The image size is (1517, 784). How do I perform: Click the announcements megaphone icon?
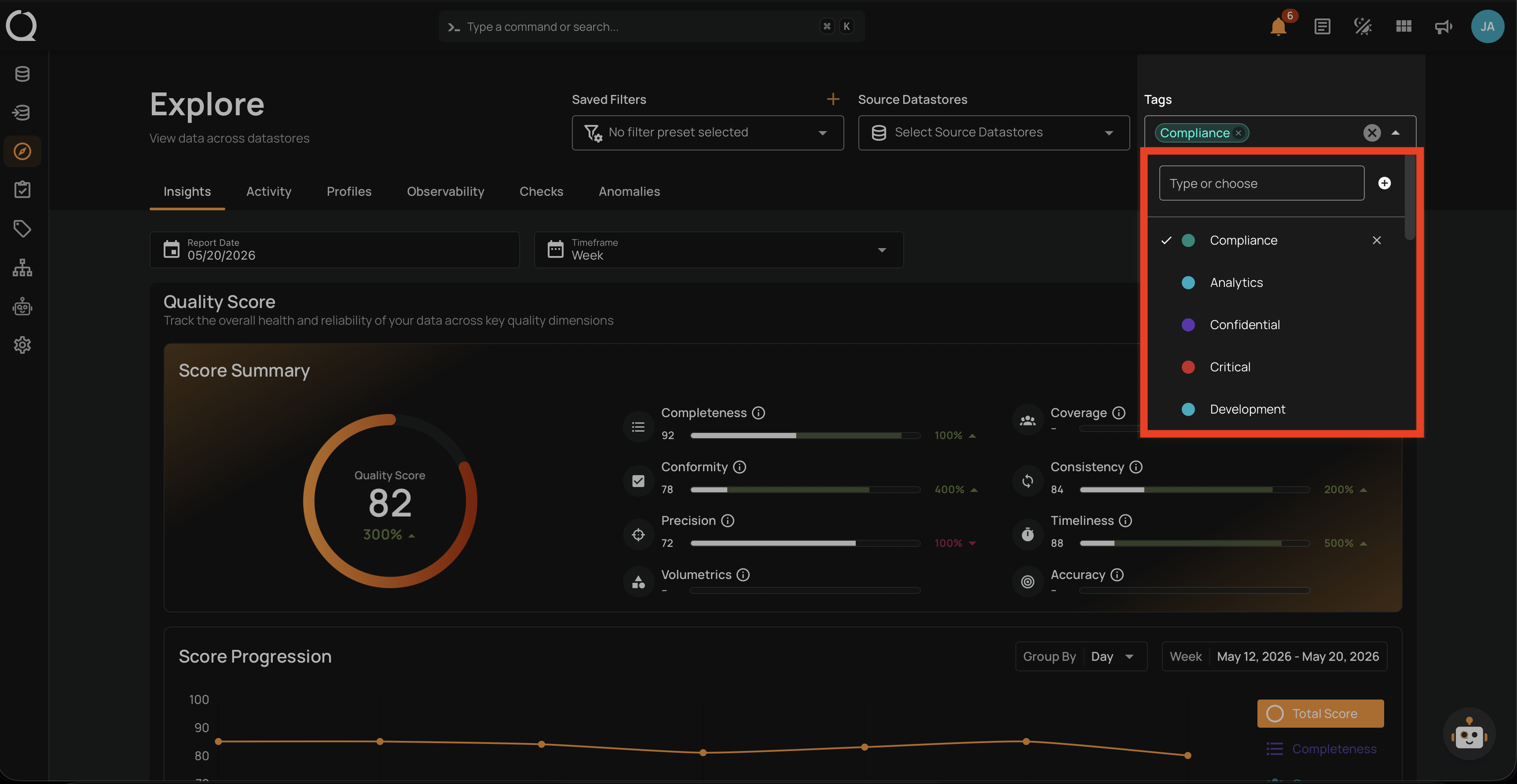click(1444, 26)
